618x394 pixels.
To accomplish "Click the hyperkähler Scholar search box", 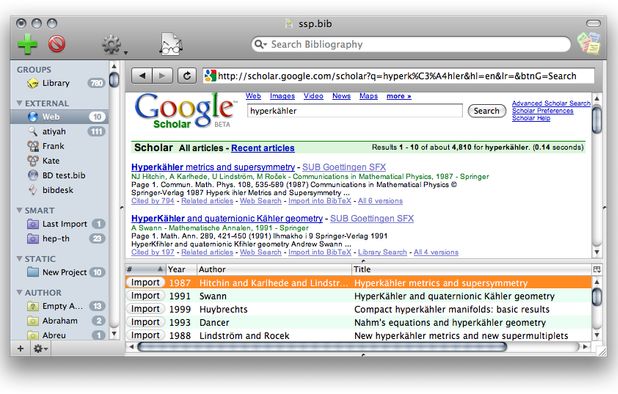I will tap(355, 111).
